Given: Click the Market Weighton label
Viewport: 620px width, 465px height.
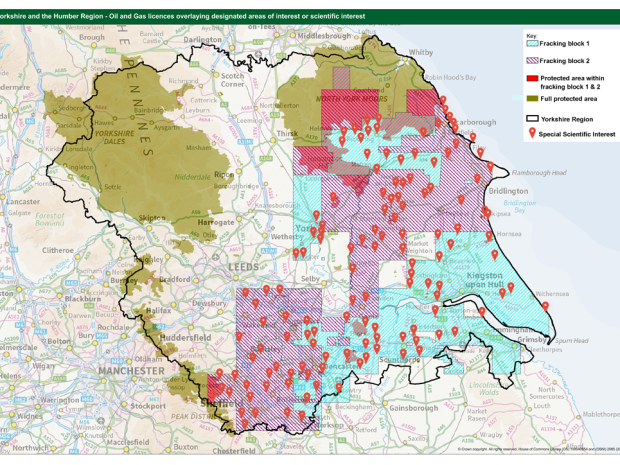Looking at the screenshot, I should (419, 247).
